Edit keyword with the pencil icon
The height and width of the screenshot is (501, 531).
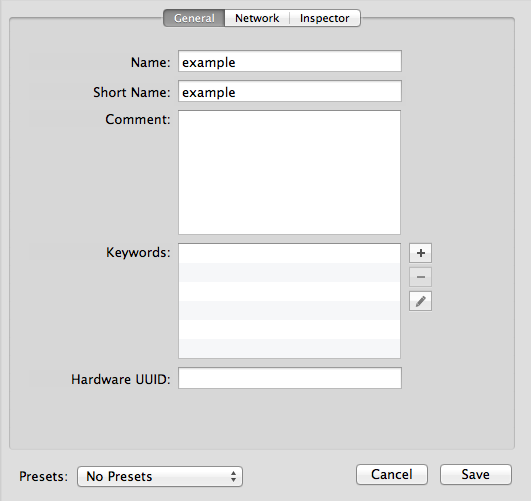(x=420, y=301)
